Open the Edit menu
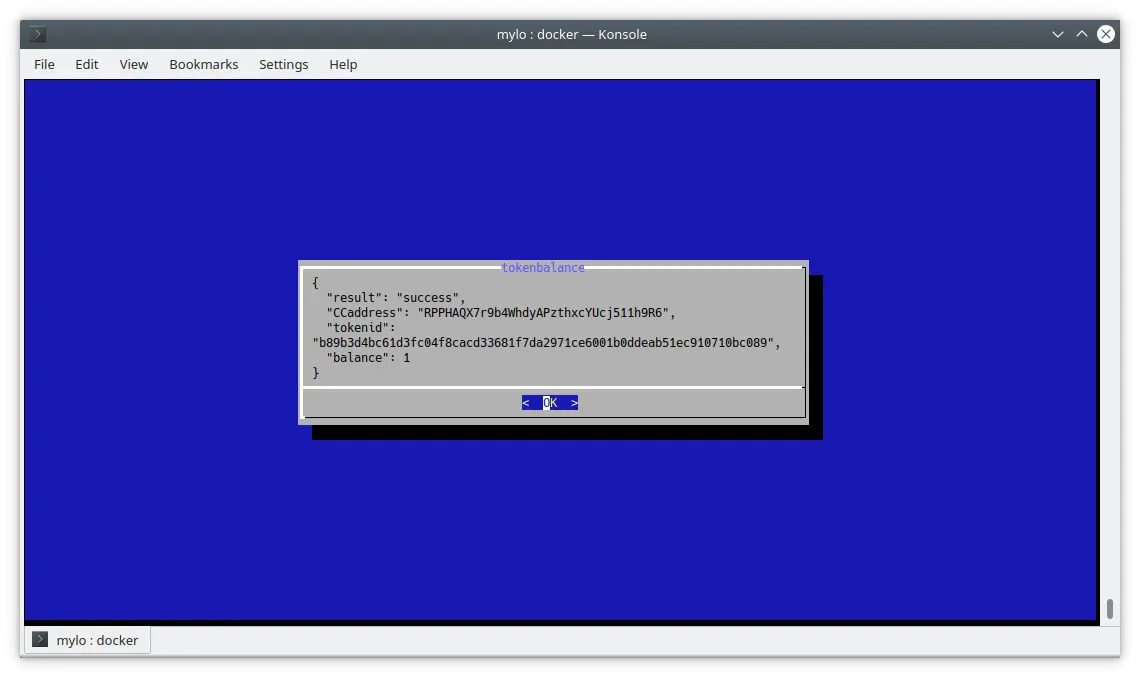This screenshot has width=1140, height=678. click(x=87, y=64)
